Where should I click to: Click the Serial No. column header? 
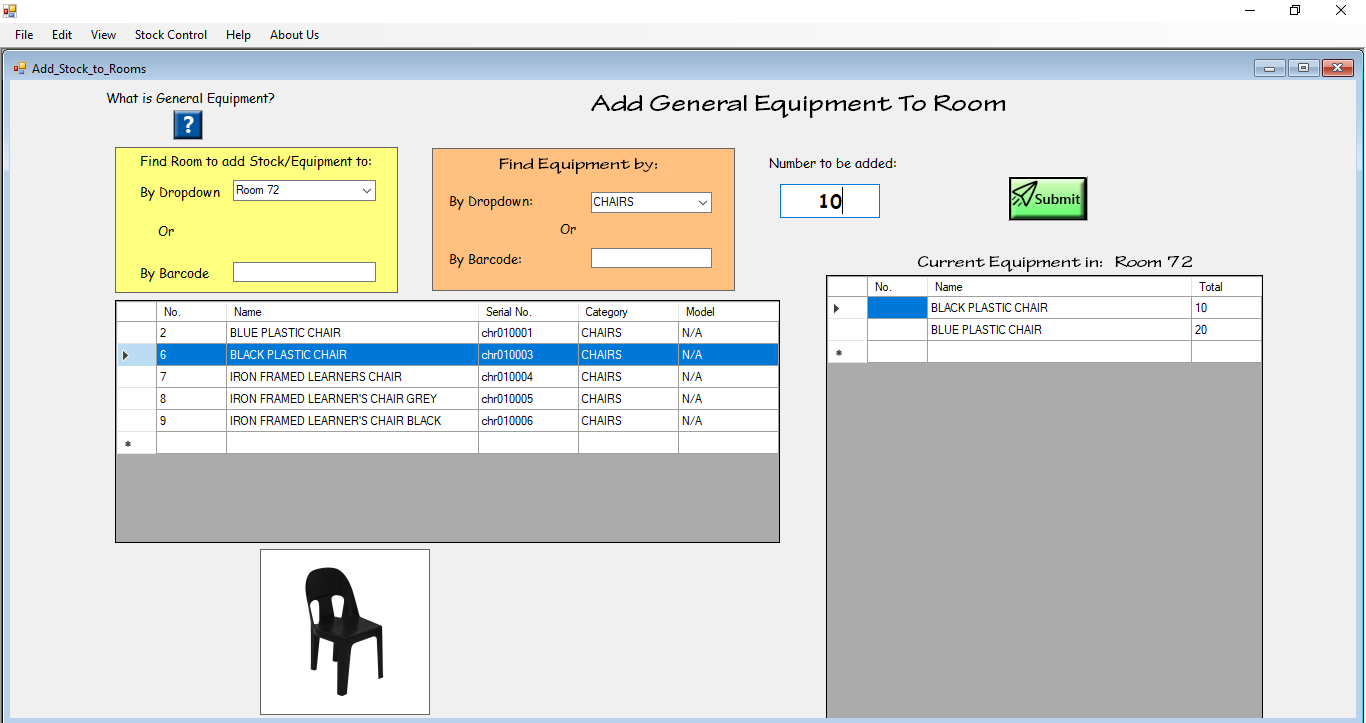(527, 312)
